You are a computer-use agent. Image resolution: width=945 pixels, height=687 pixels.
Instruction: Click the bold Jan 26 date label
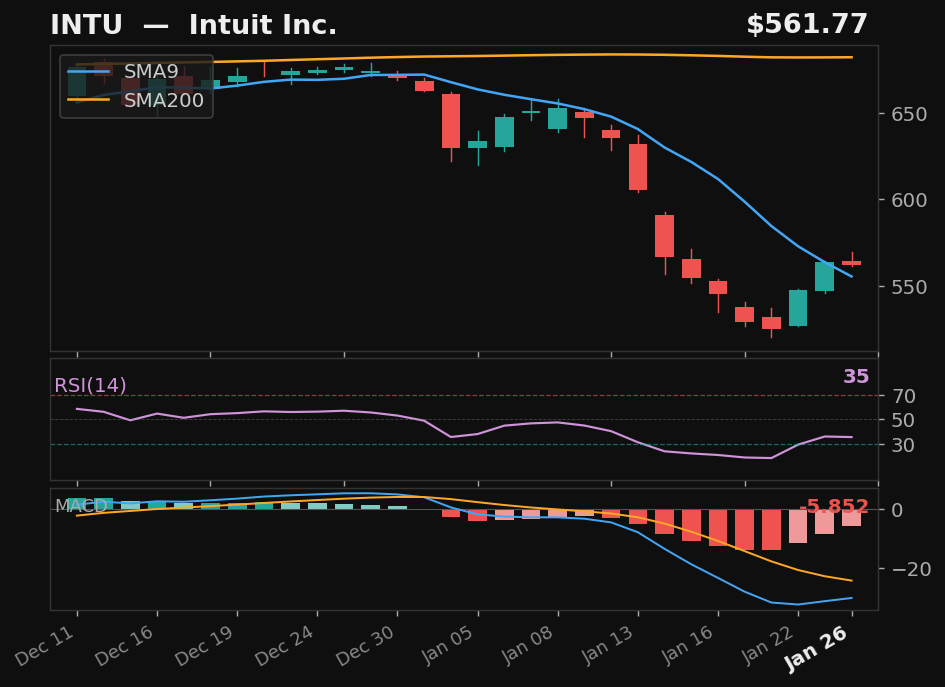[x=817, y=648]
